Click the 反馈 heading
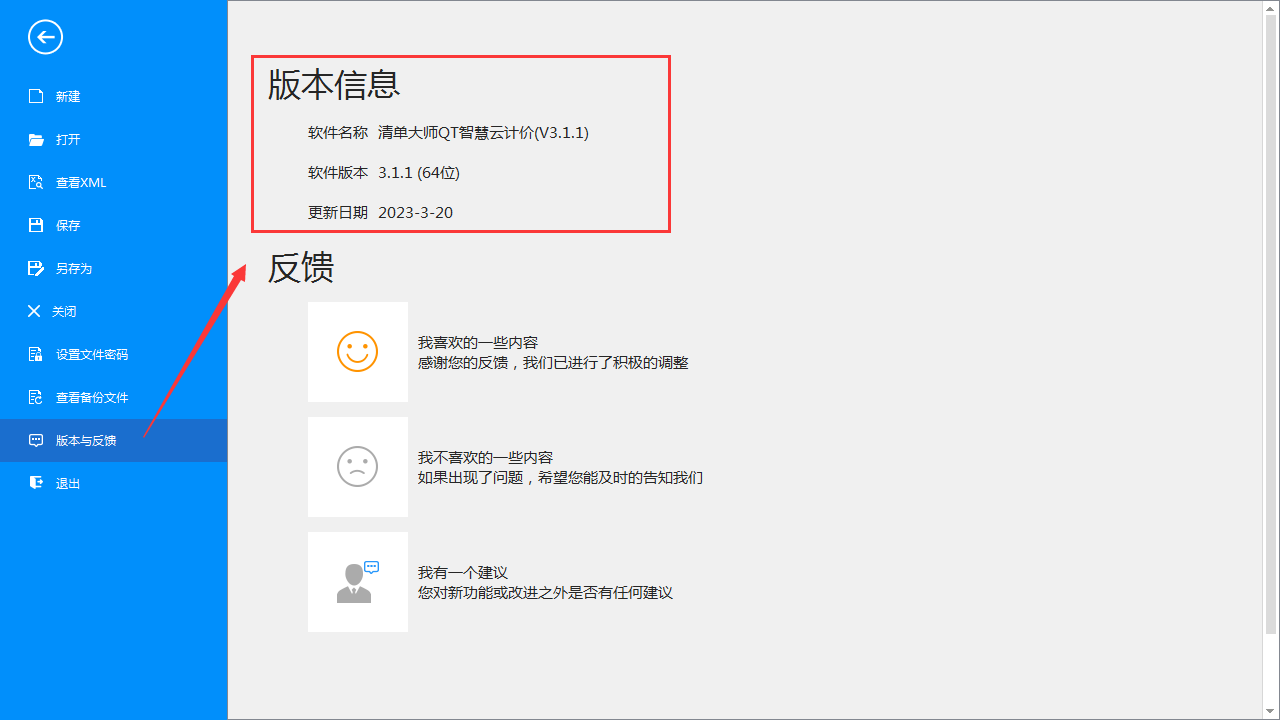The height and width of the screenshot is (720, 1280). coord(301,267)
